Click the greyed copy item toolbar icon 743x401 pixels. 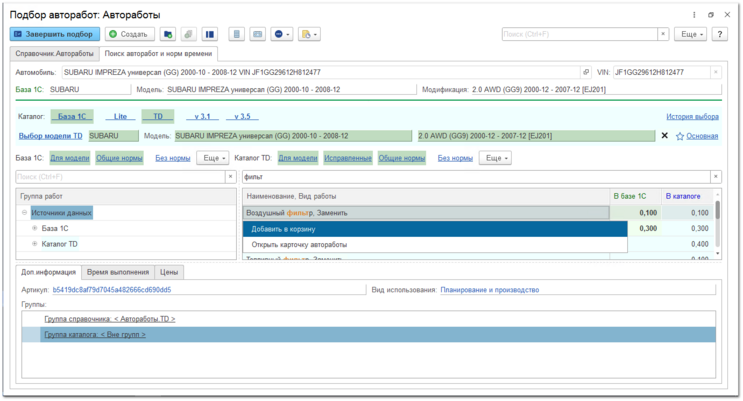click(189, 34)
